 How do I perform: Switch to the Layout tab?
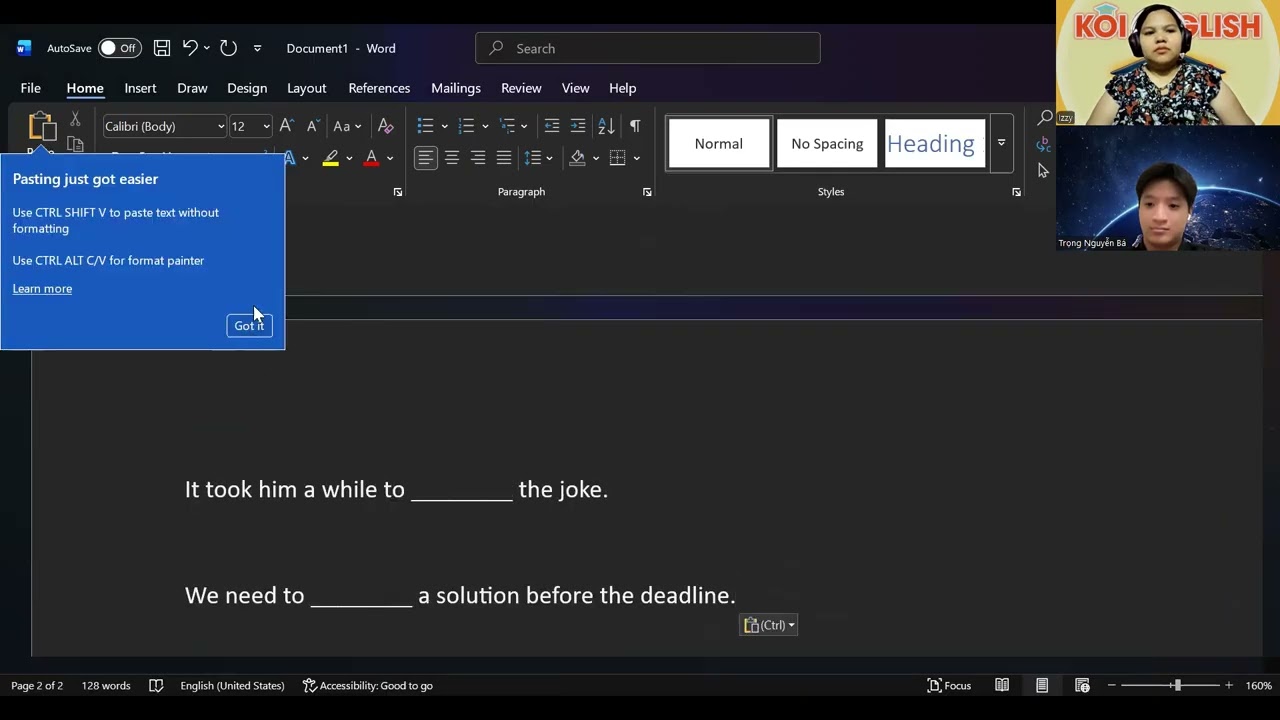coord(307,88)
